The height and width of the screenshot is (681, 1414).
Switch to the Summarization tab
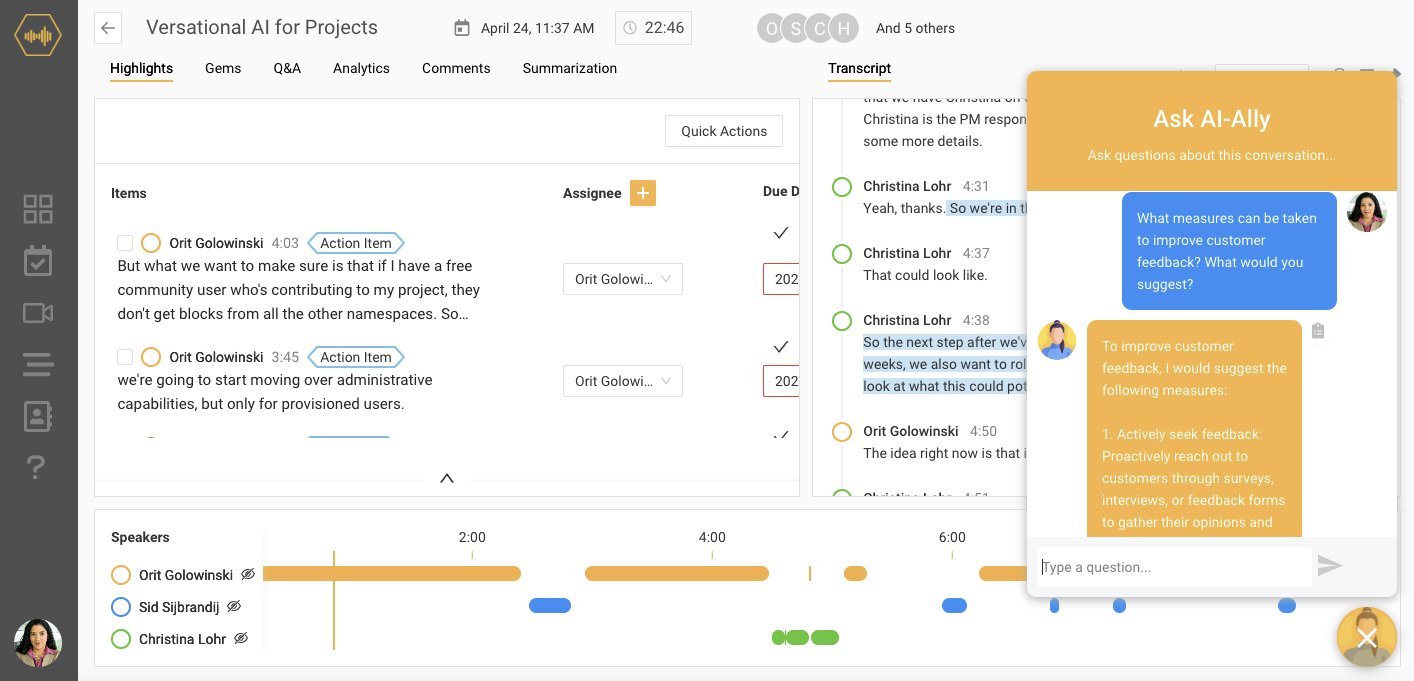pyautogui.click(x=569, y=68)
